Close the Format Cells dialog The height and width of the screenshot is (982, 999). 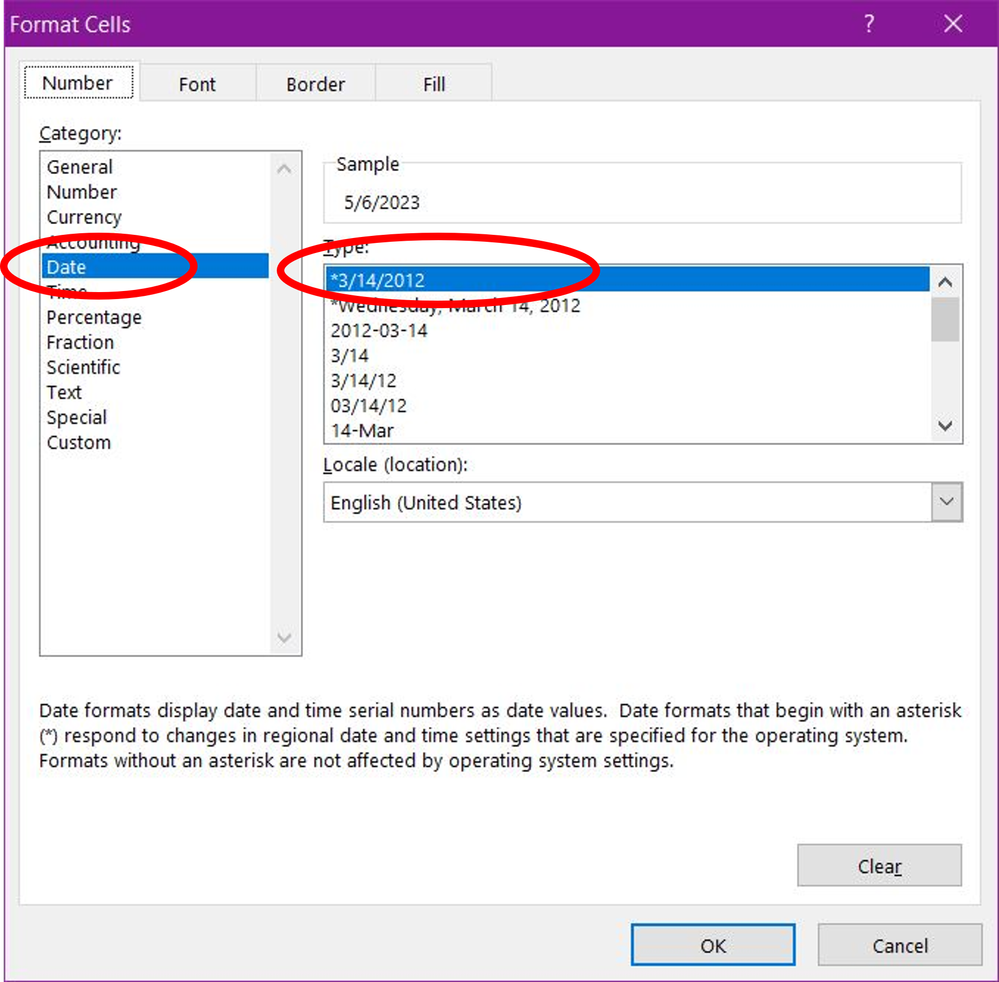tap(953, 24)
